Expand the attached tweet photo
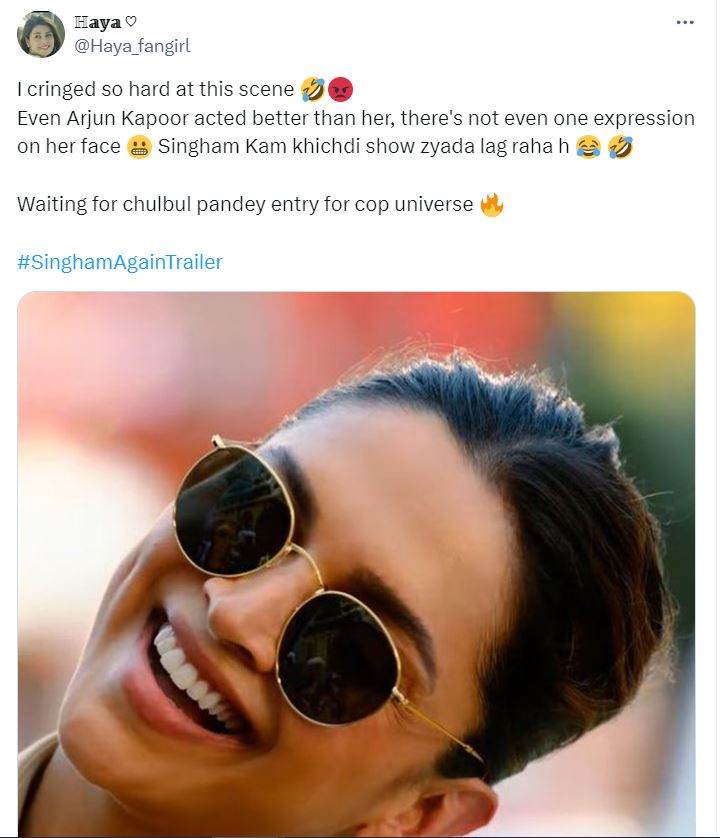 pyautogui.click(x=356, y=560)
